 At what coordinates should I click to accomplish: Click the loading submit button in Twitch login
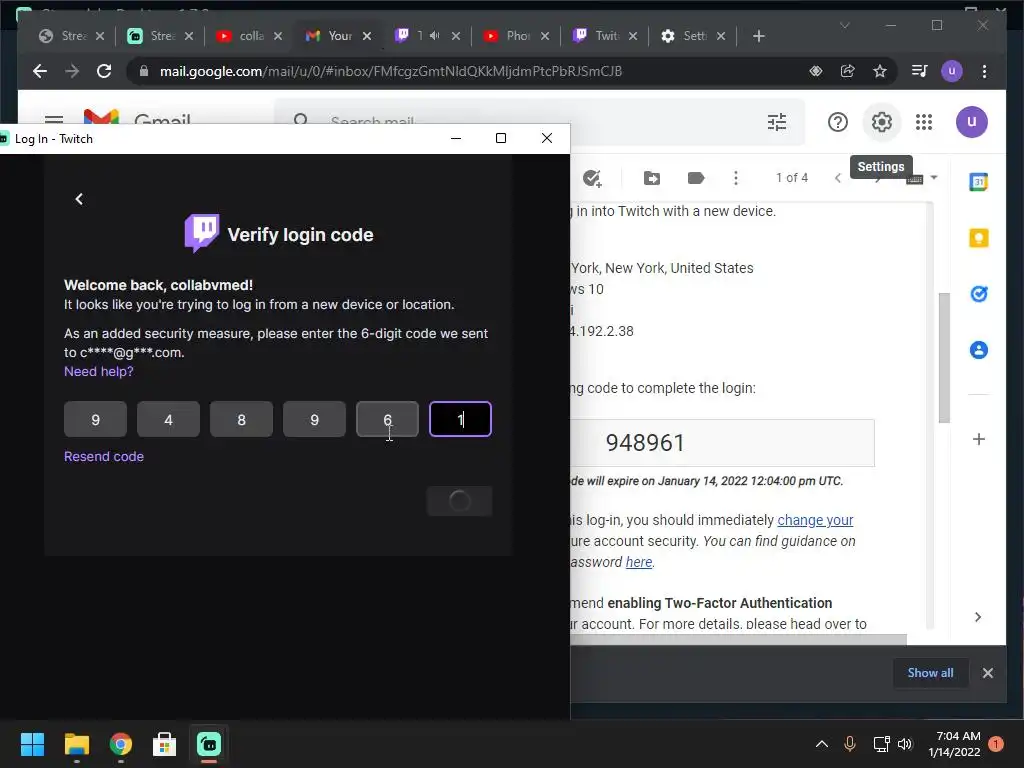(x=459, y=501)
